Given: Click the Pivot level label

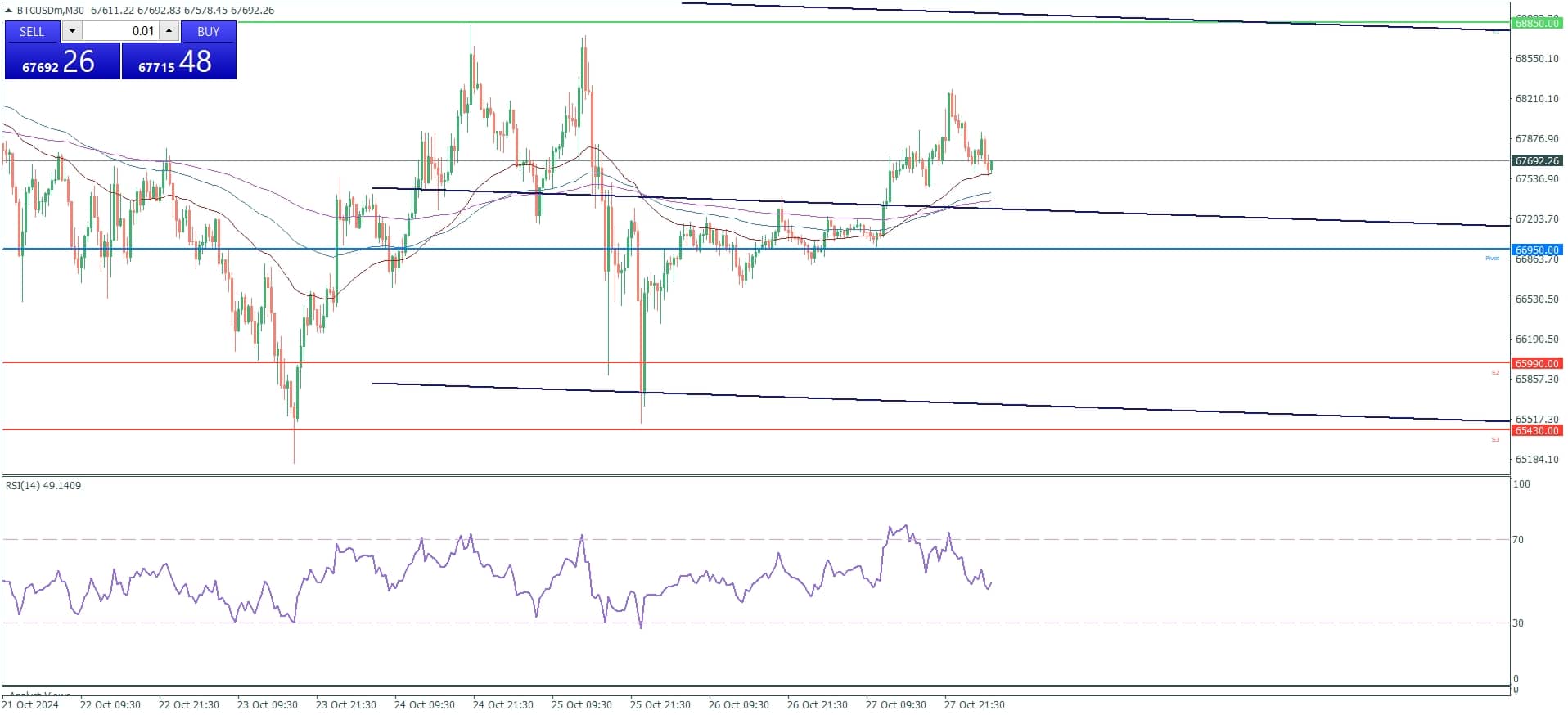Looking at the screenshot, I should tap(1493, 259).
